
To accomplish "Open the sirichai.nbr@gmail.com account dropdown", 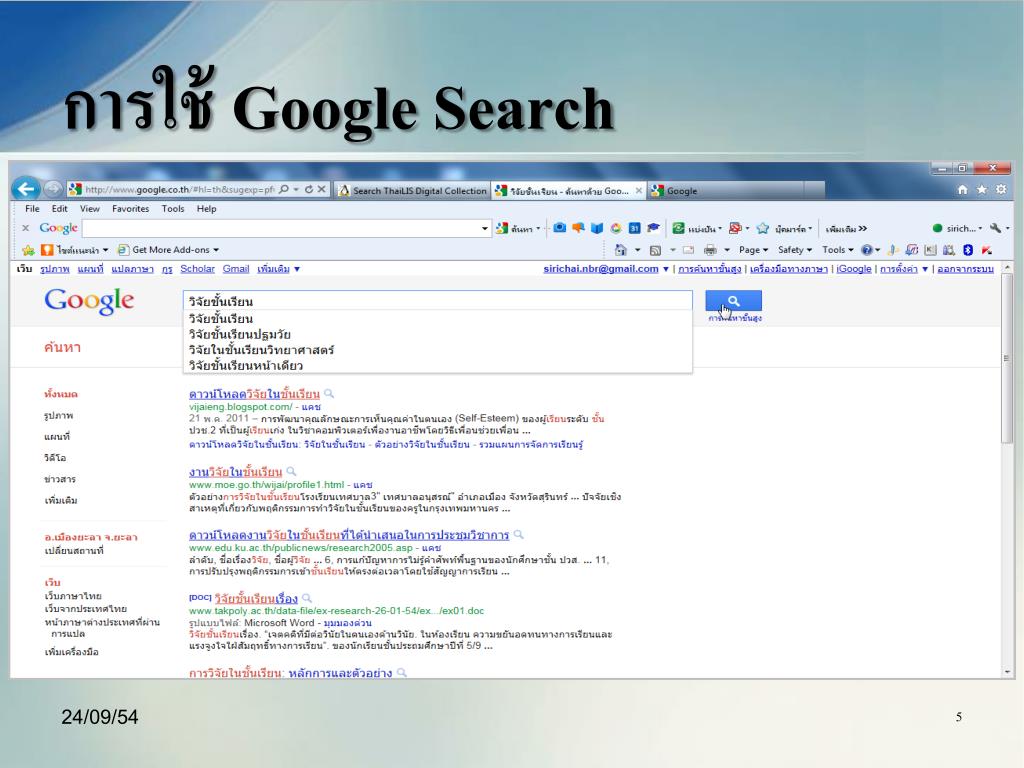I will [665, 268].
